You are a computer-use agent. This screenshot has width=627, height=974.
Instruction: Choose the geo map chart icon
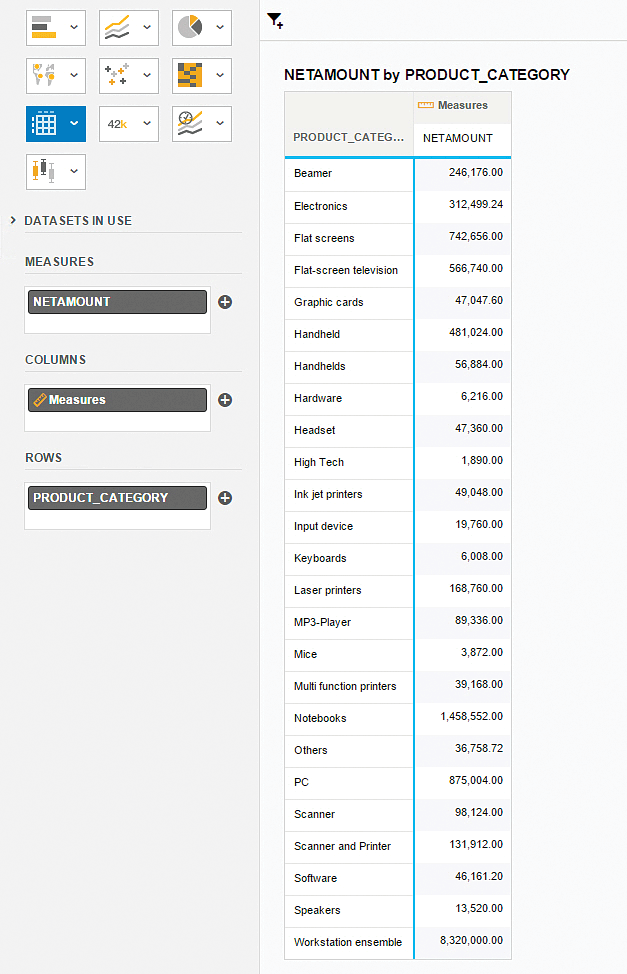44,76
